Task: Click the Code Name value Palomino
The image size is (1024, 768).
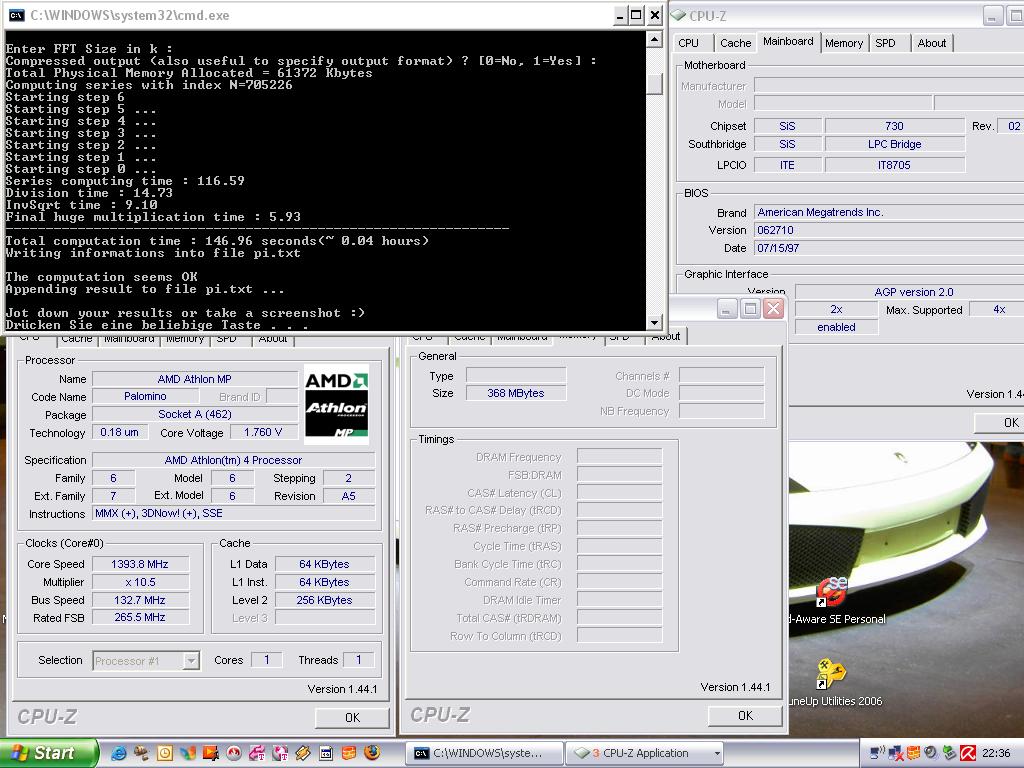Action: (x=145, y=396)
